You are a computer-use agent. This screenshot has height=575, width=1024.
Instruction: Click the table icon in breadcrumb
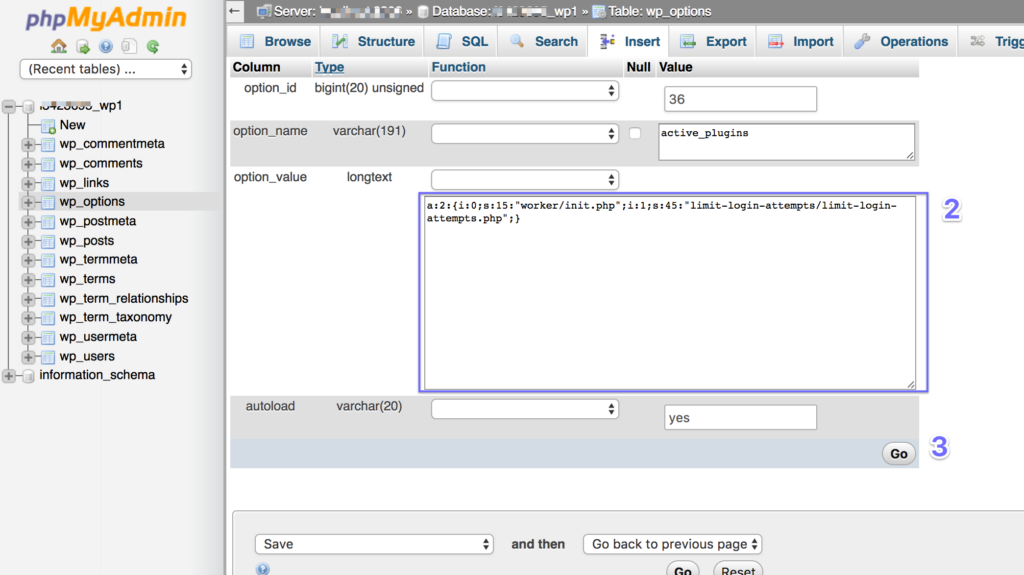pyautogui.click(x=599, y=11)
